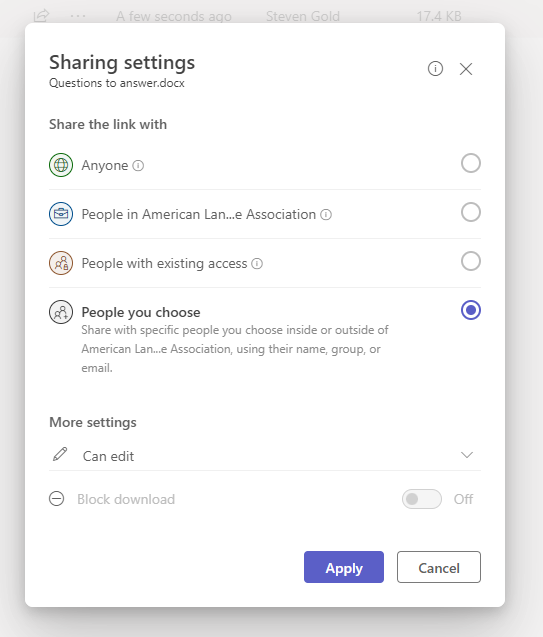
Task: Click the People with existing access icon
Action: pos(61,263)
